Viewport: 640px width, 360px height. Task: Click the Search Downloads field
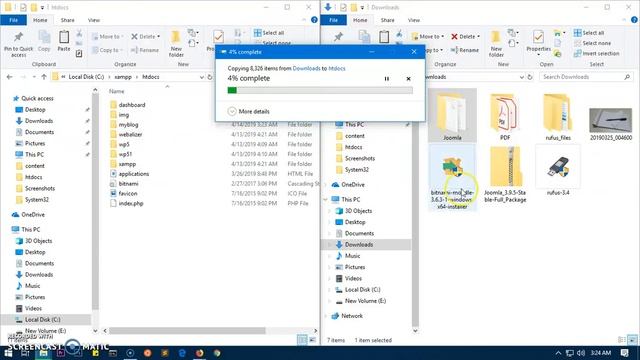[x=586, y=77]
